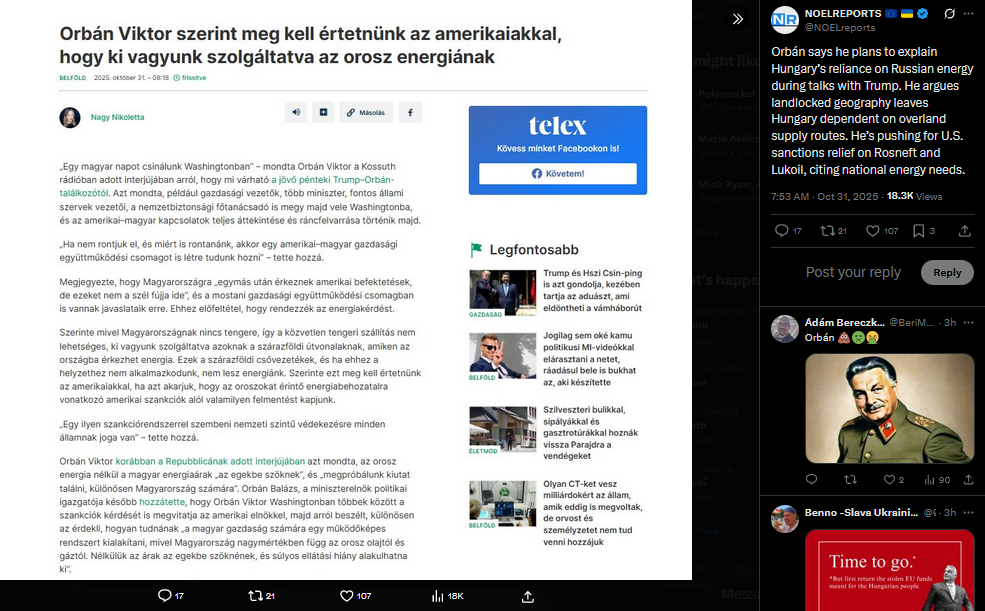Share article with the Facebook icon button

tap(410, 112)
